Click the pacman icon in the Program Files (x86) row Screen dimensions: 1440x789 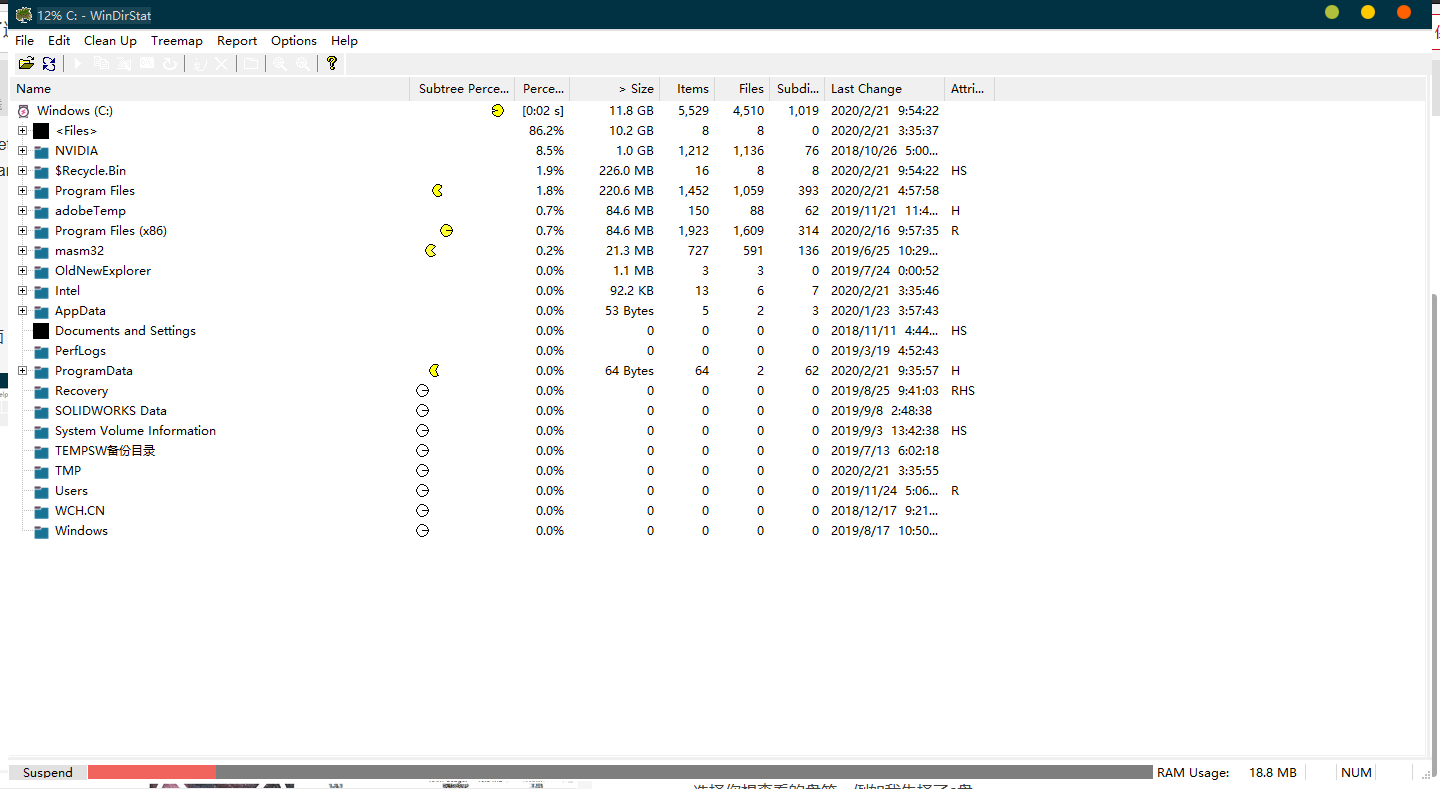[447, 231]
